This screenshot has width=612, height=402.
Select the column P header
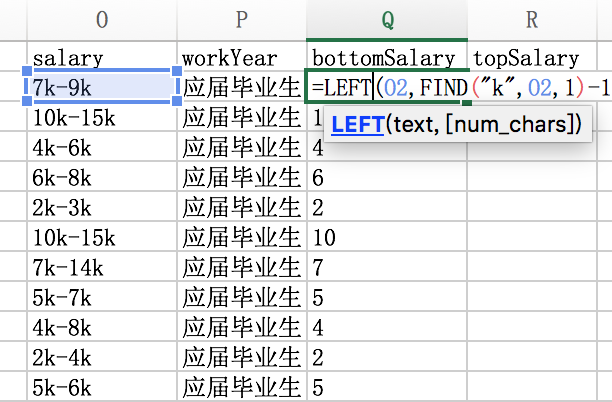point(241,19)
